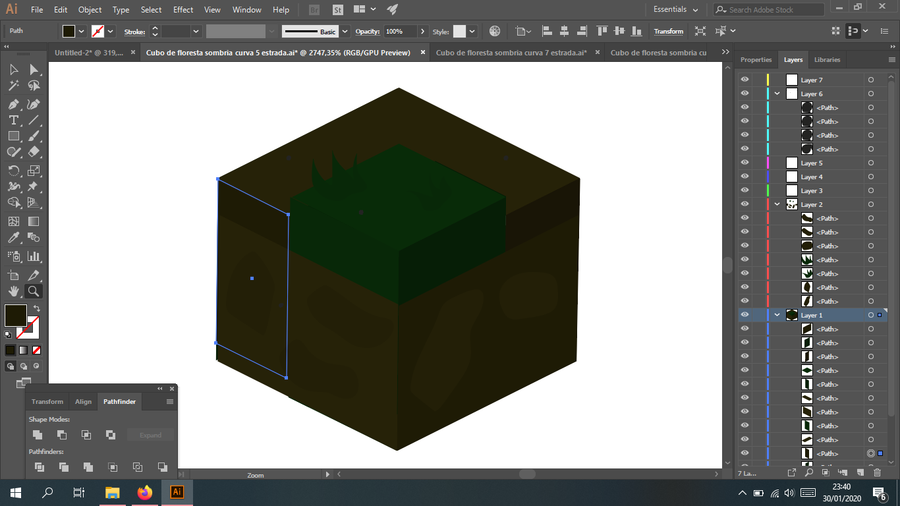Select the Rotate tool
The height and width of the screenshot is (506, 900).
tap(13, 170)
